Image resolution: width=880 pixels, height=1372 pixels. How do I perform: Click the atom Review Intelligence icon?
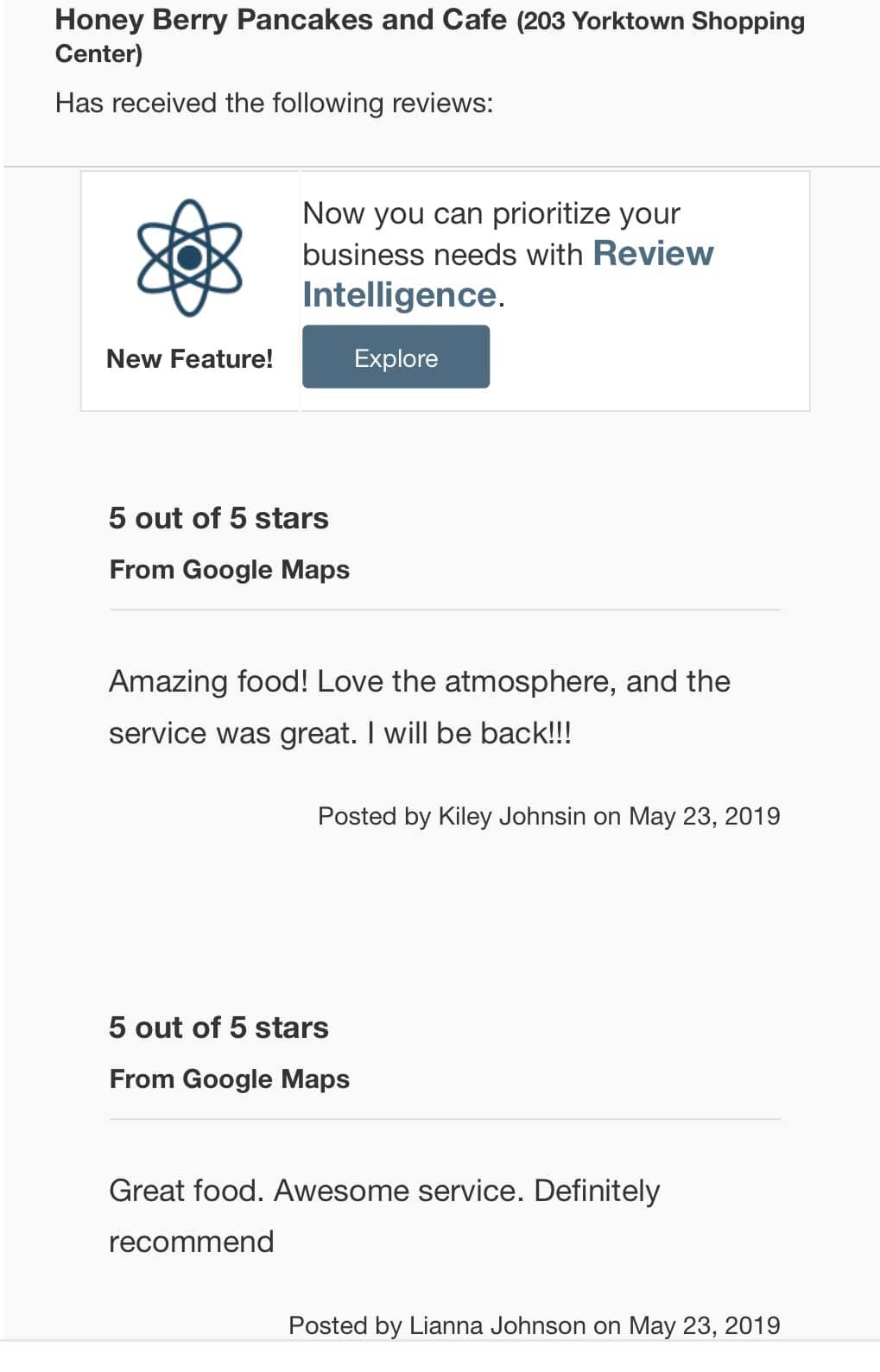click(190, 257)
